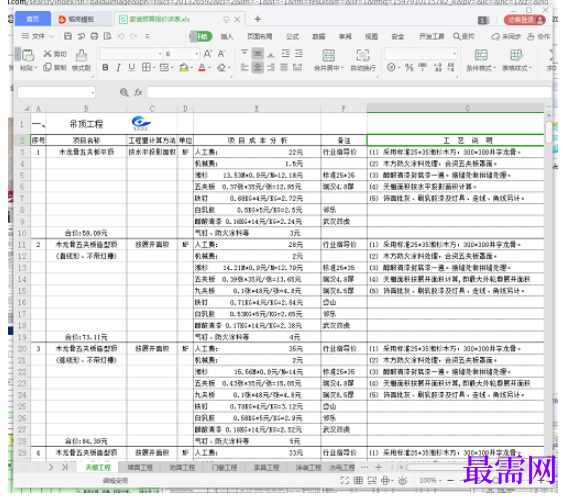Expand the font color dropdown arrow
The width and height of the screenshot is (575, 501).
[x=209, y=68]
